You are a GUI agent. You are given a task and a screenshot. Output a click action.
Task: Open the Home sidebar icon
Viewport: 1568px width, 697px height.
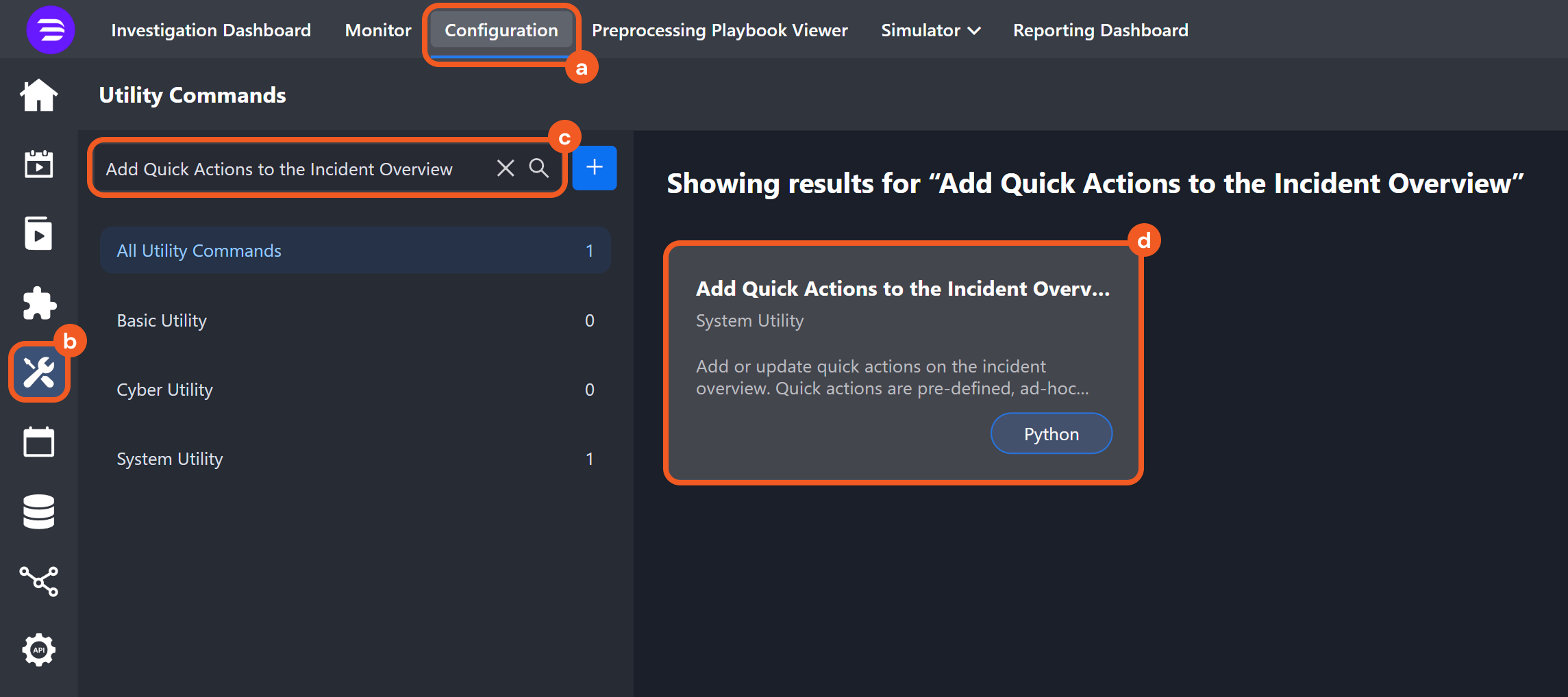(x=39, y=95)
